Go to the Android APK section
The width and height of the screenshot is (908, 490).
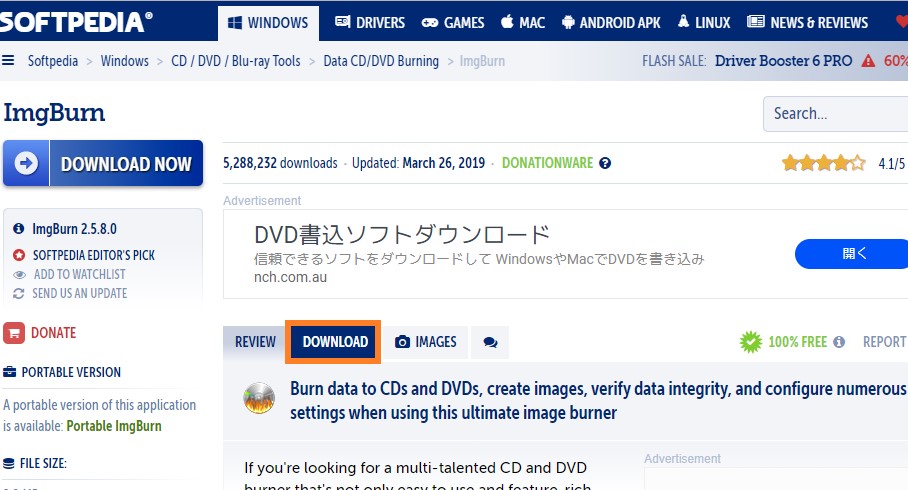[x=612, y=23]
